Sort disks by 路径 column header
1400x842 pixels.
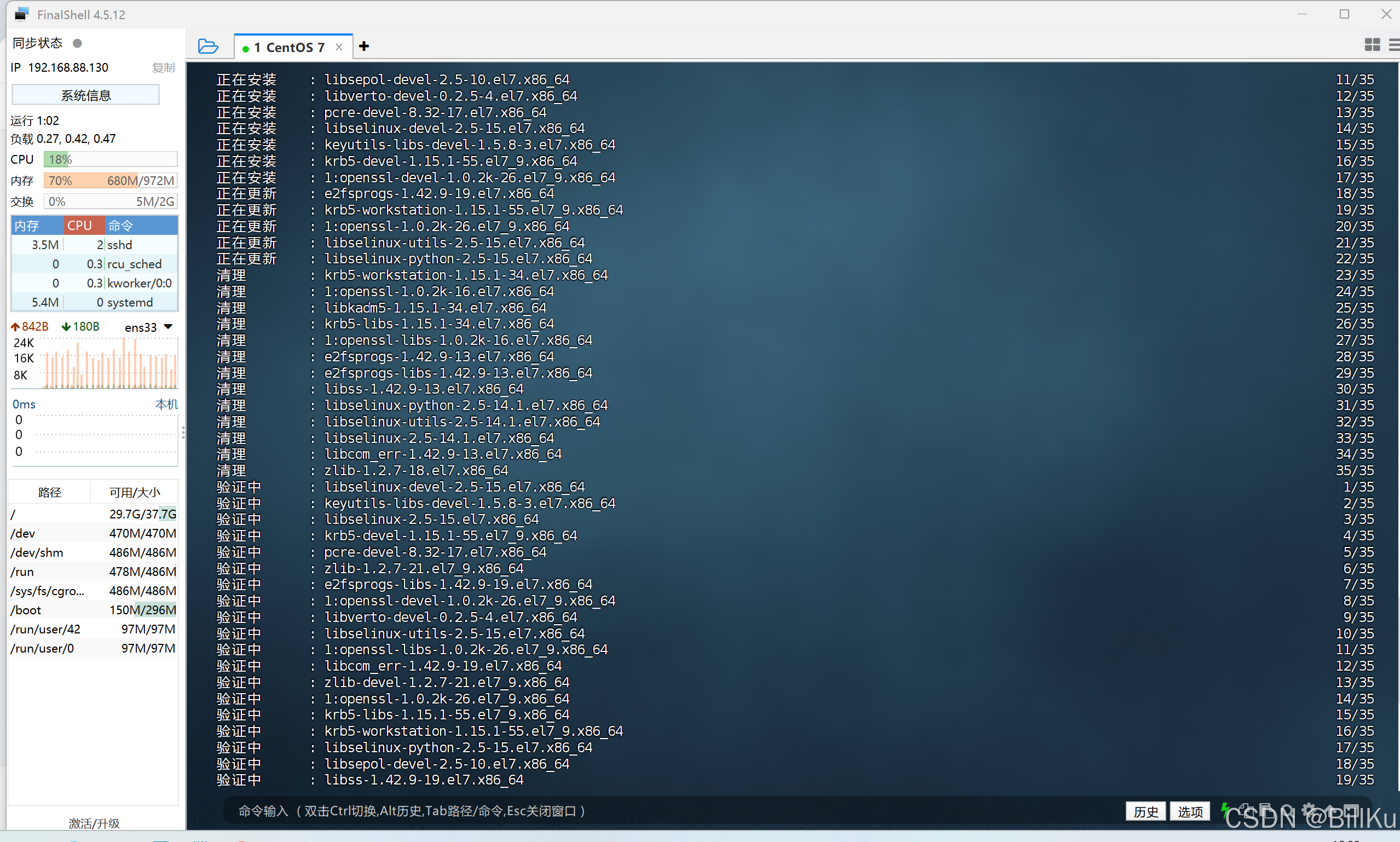click(50, 493)
